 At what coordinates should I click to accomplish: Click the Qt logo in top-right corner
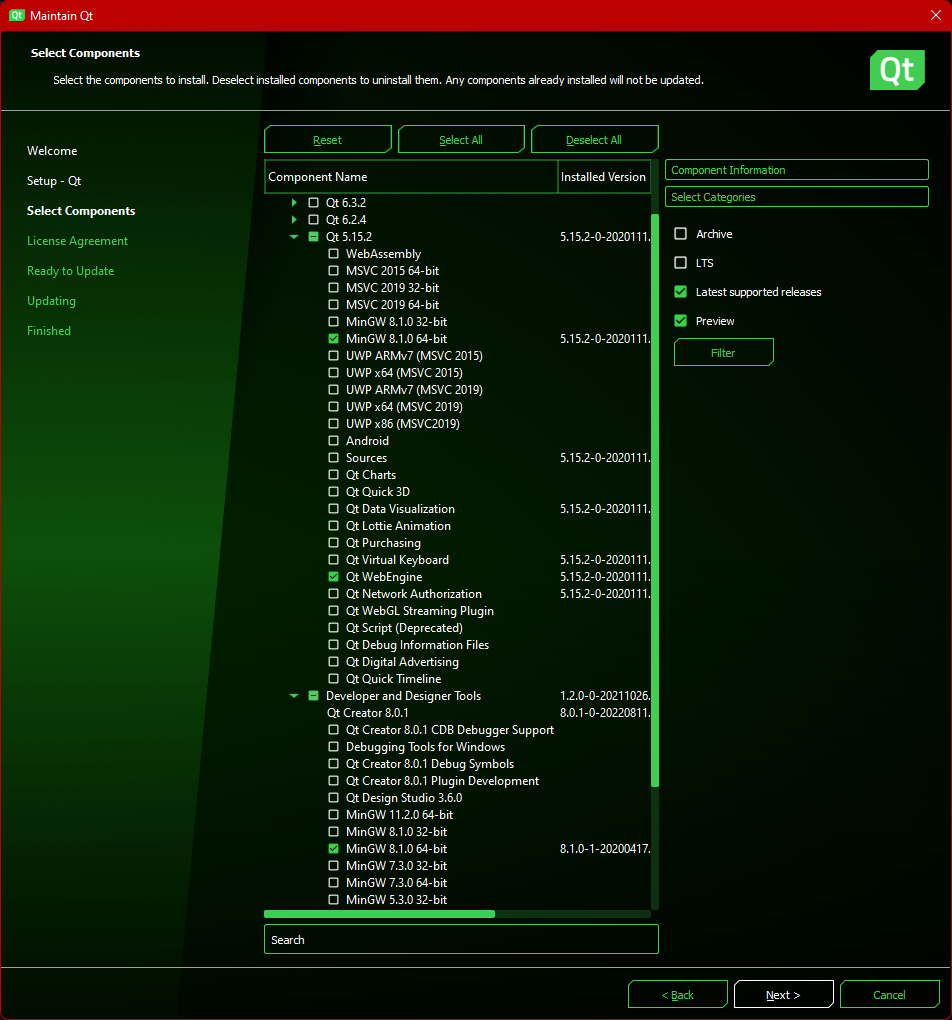(896, 70)
